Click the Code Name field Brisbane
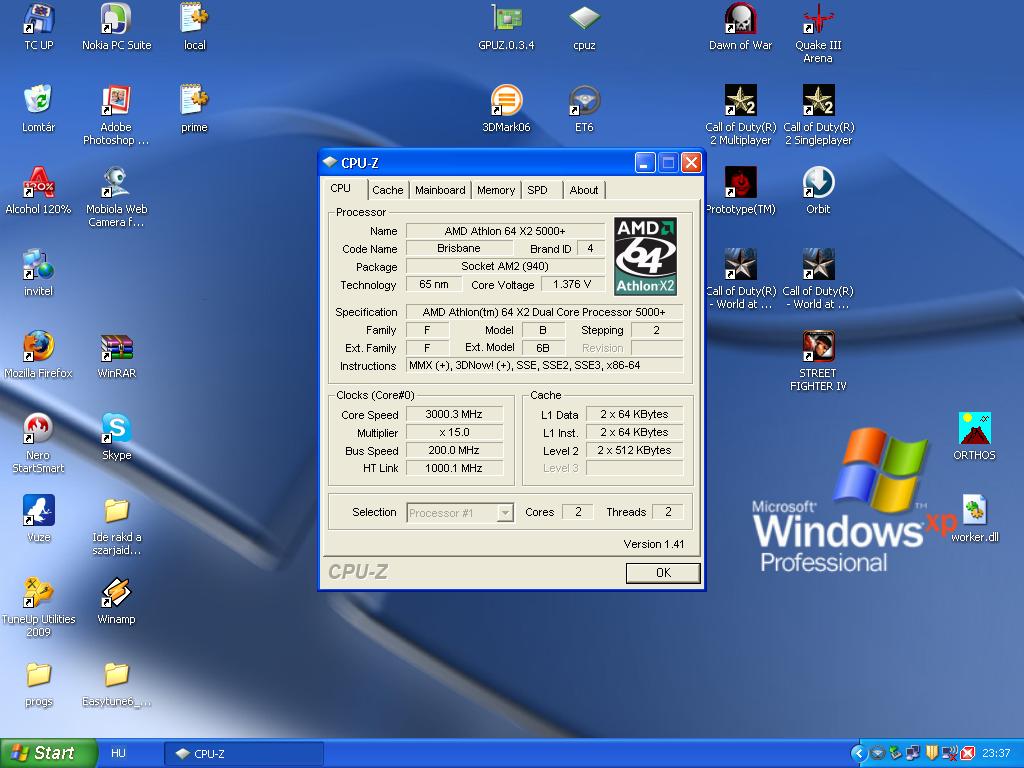Image resolution: width=1024 pixels, height=768 pixels. pos(458,248)
